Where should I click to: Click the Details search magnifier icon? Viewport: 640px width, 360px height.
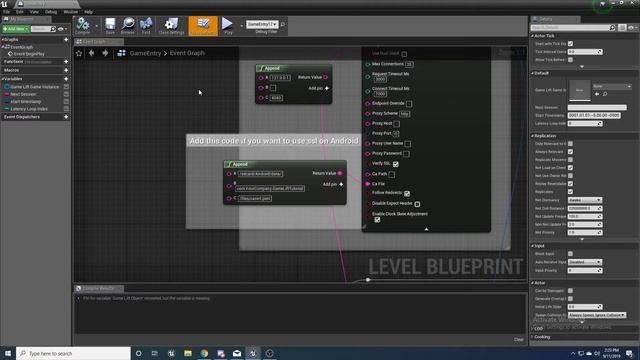(612, 28)
